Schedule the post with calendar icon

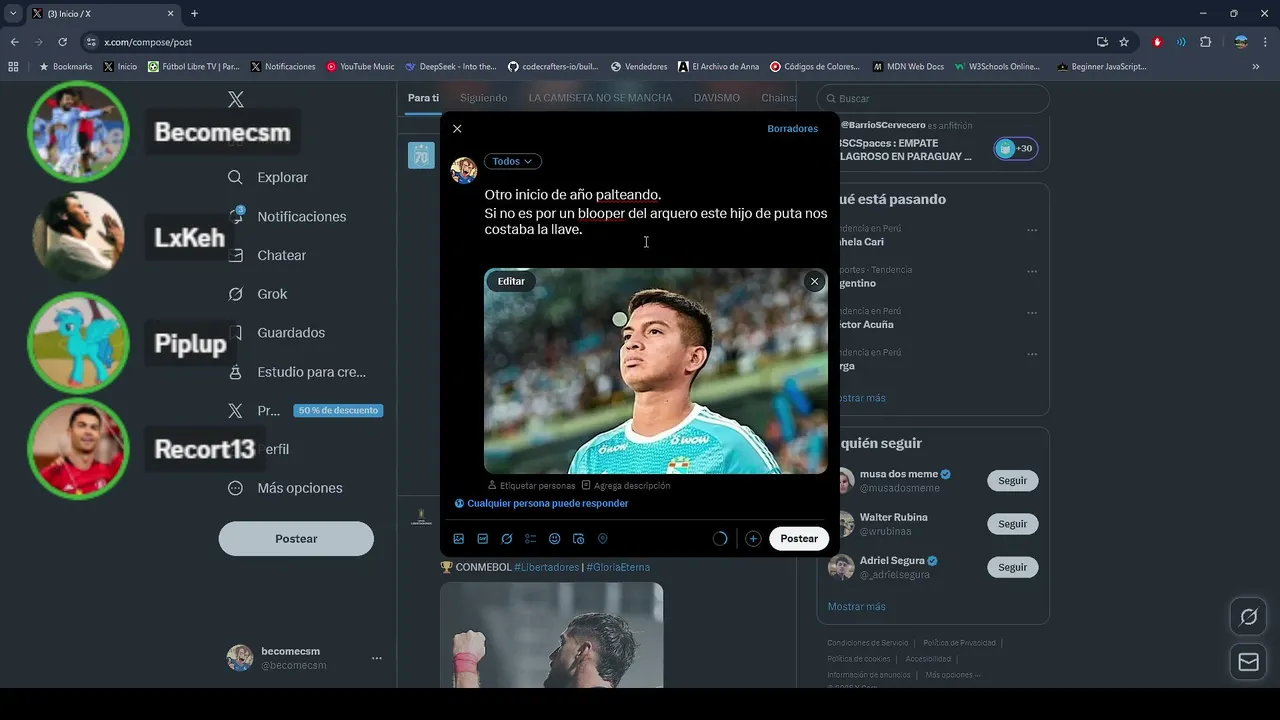(x=579, y=539)
